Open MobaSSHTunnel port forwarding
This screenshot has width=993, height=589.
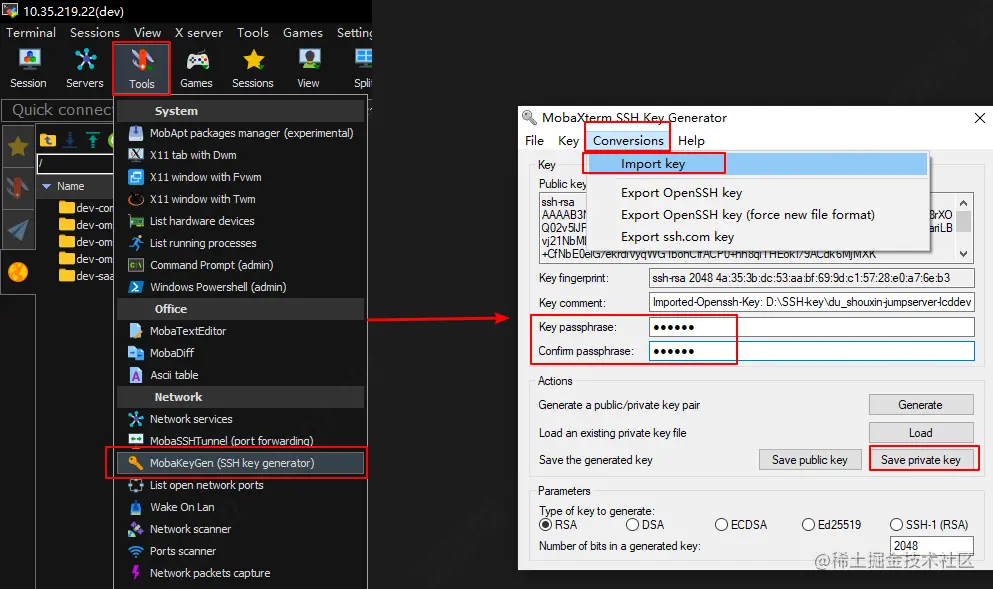[241, 441]
